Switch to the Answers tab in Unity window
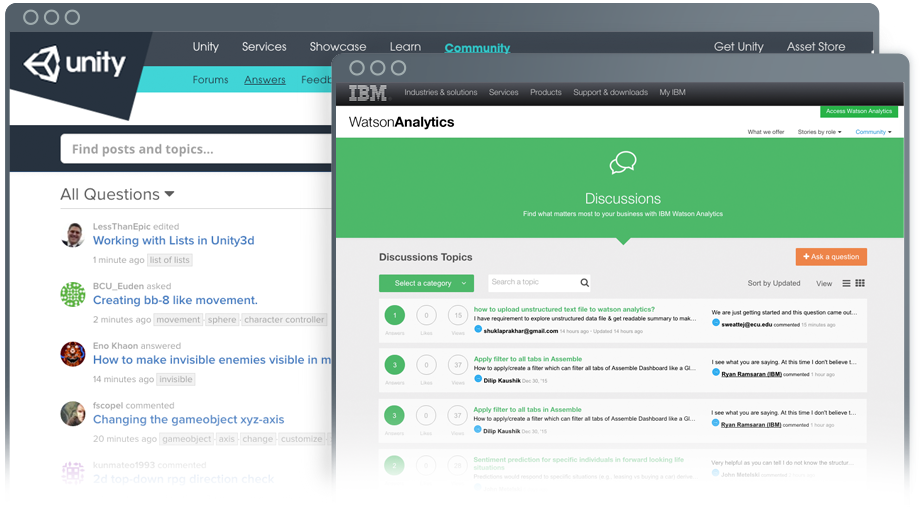 point(265,80)
